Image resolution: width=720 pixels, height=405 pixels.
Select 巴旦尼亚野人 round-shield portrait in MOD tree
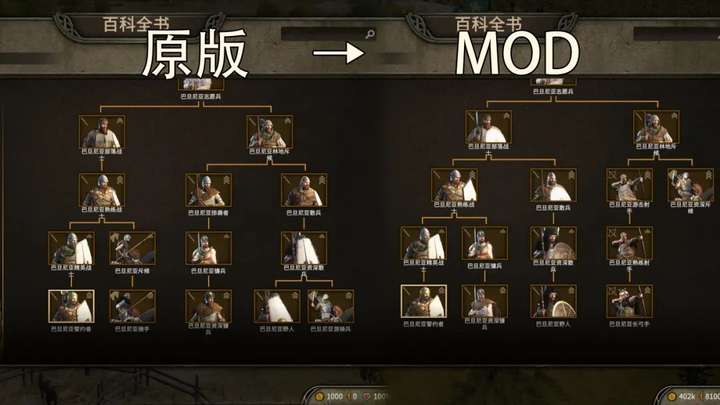click(x=553, y=301)
